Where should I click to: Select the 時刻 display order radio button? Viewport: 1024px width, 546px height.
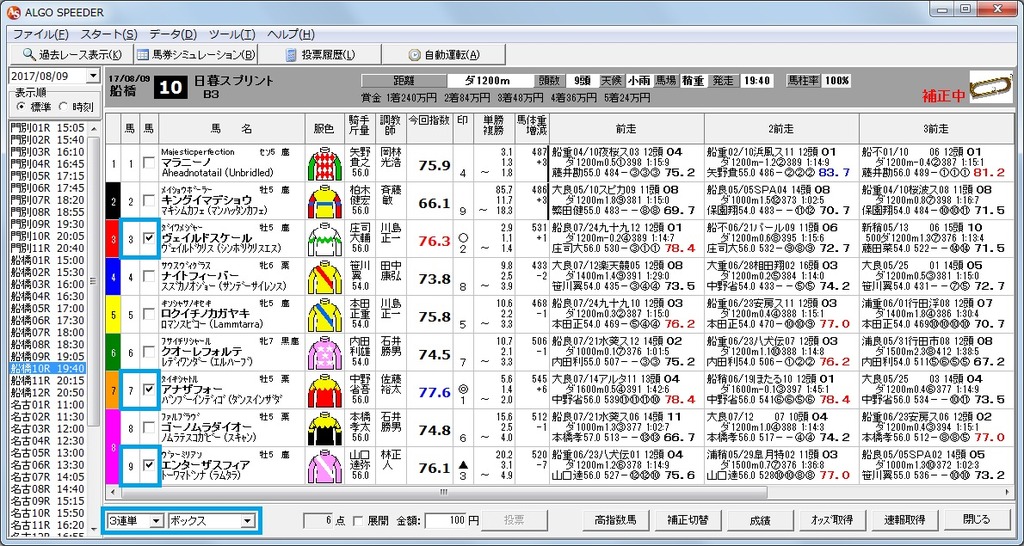(x=63, y=106)
